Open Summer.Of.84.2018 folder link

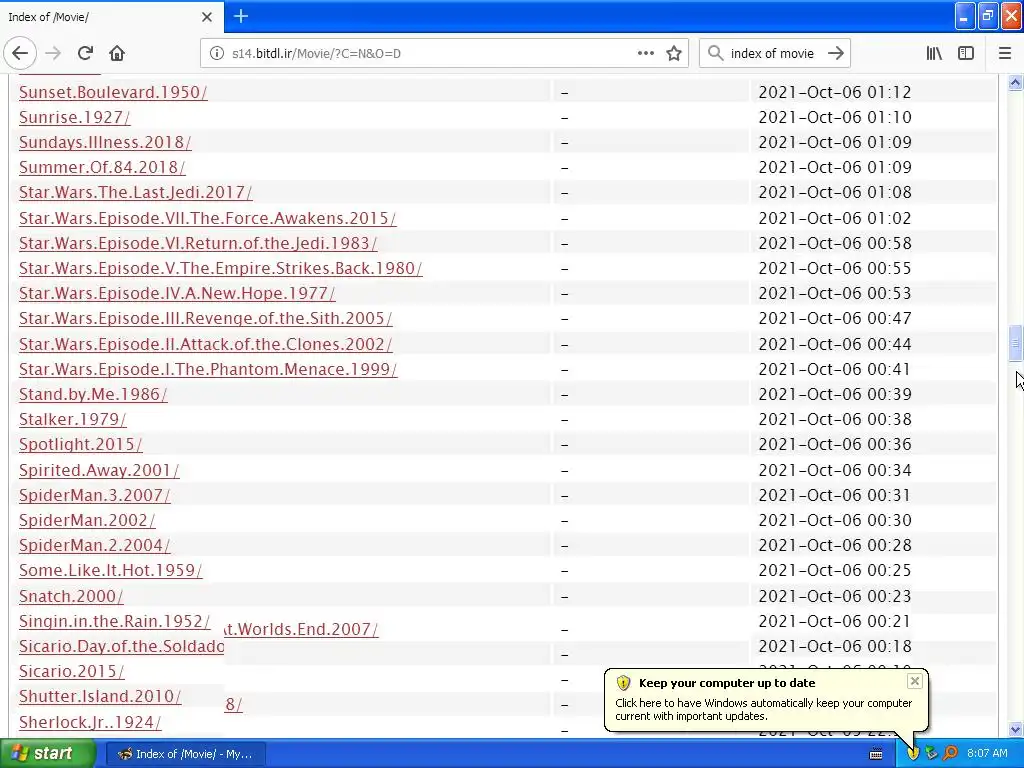point(102,167)
